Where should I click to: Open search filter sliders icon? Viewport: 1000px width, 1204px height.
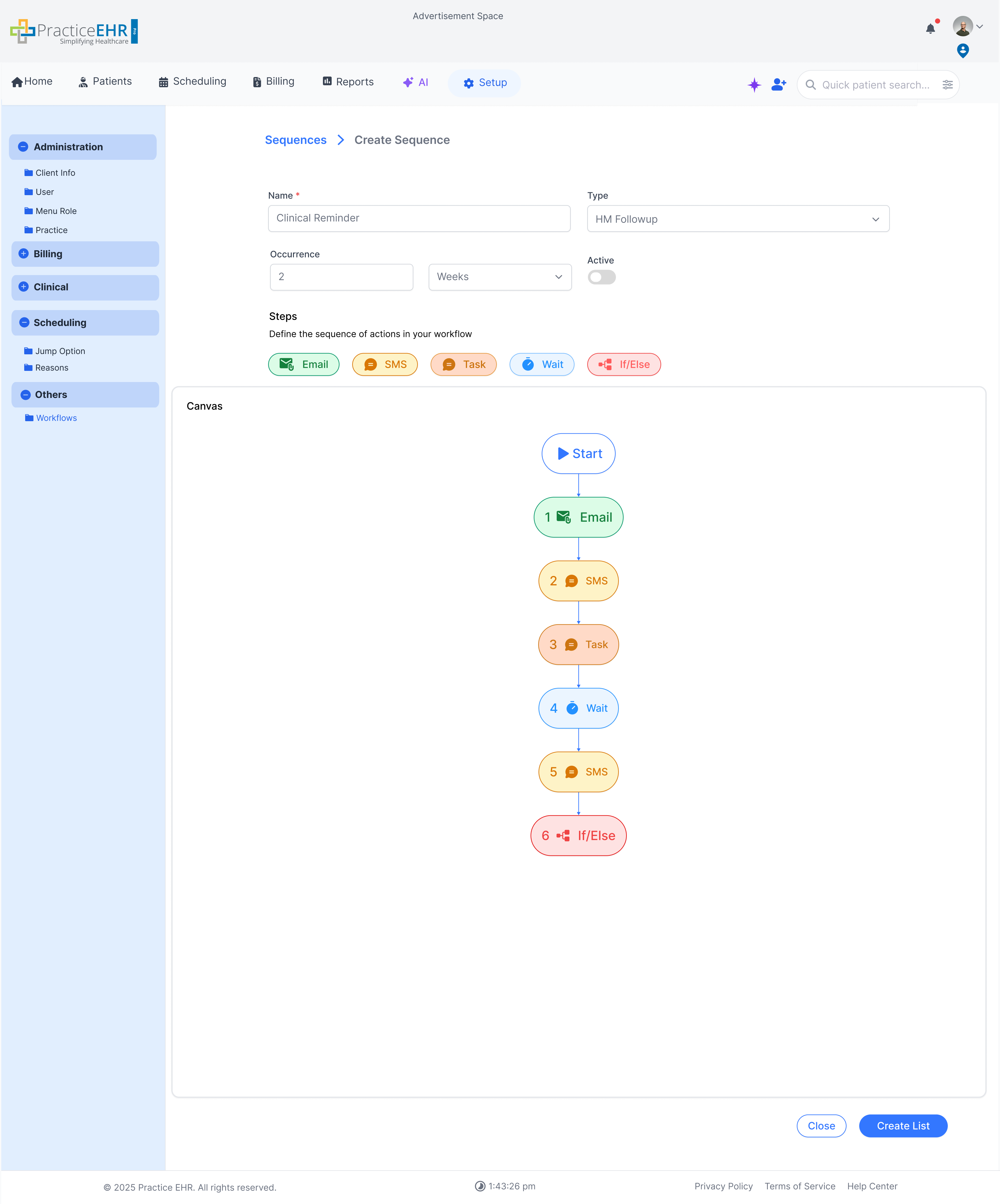coord(947,85)
